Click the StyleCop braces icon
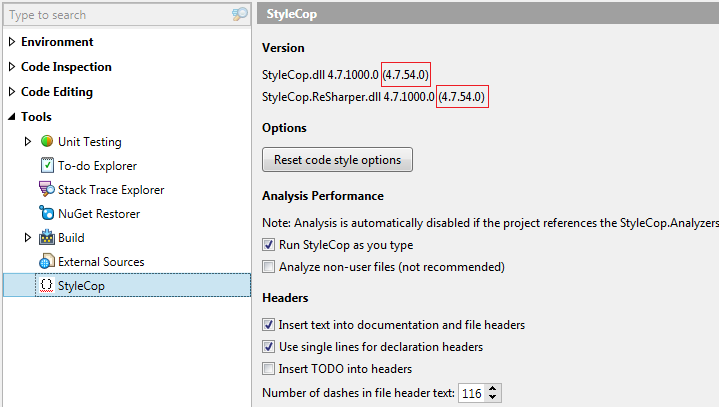The image size is (719, 407). point(46,285)
